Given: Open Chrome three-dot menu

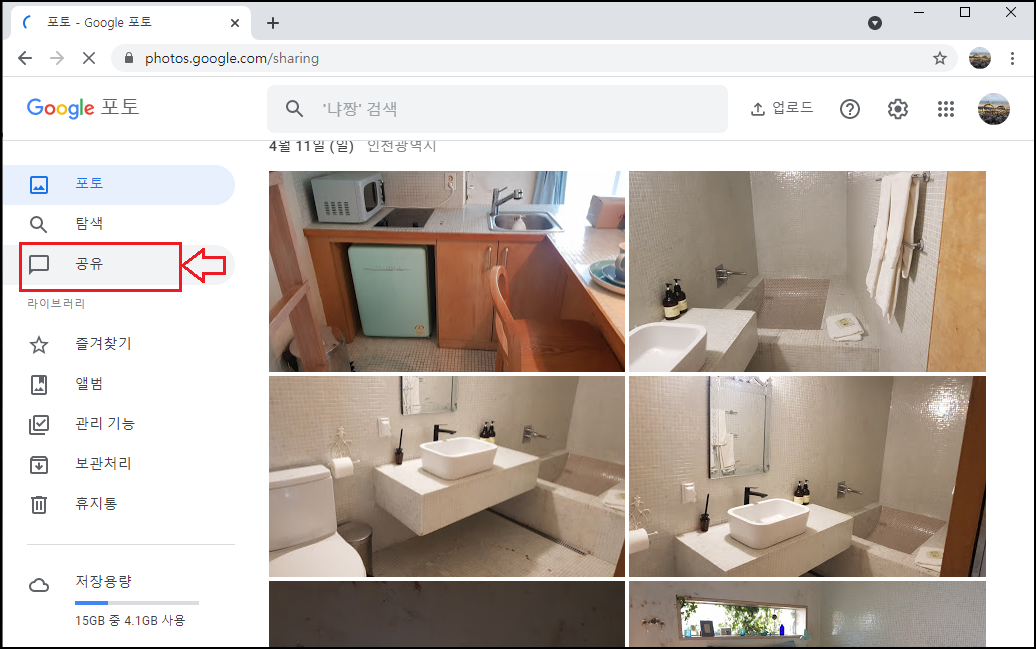Looking at the screenshot, I should 1012,58.
